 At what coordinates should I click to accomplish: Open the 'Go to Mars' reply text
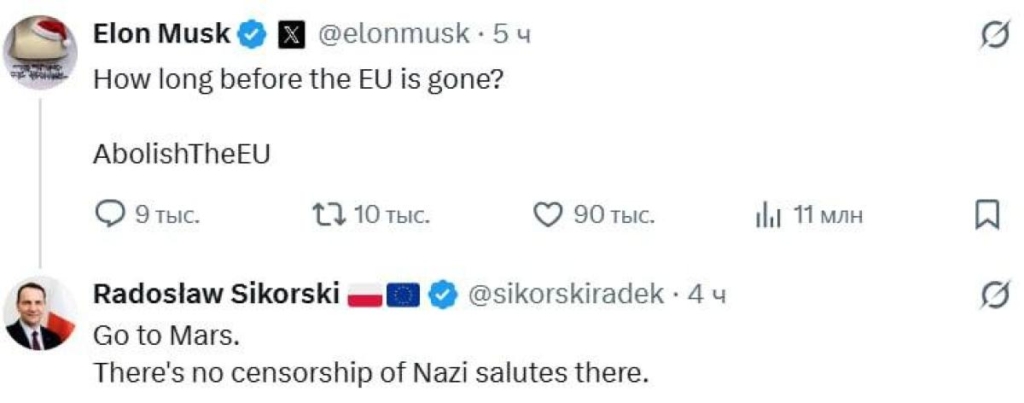tap(166, 335)
